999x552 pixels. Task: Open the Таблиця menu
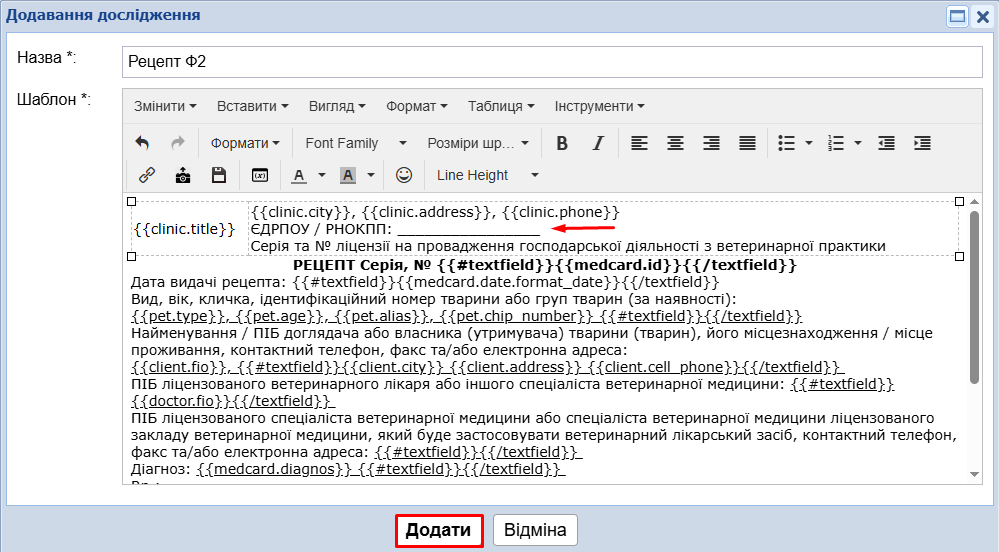click(x=501, y=106)
